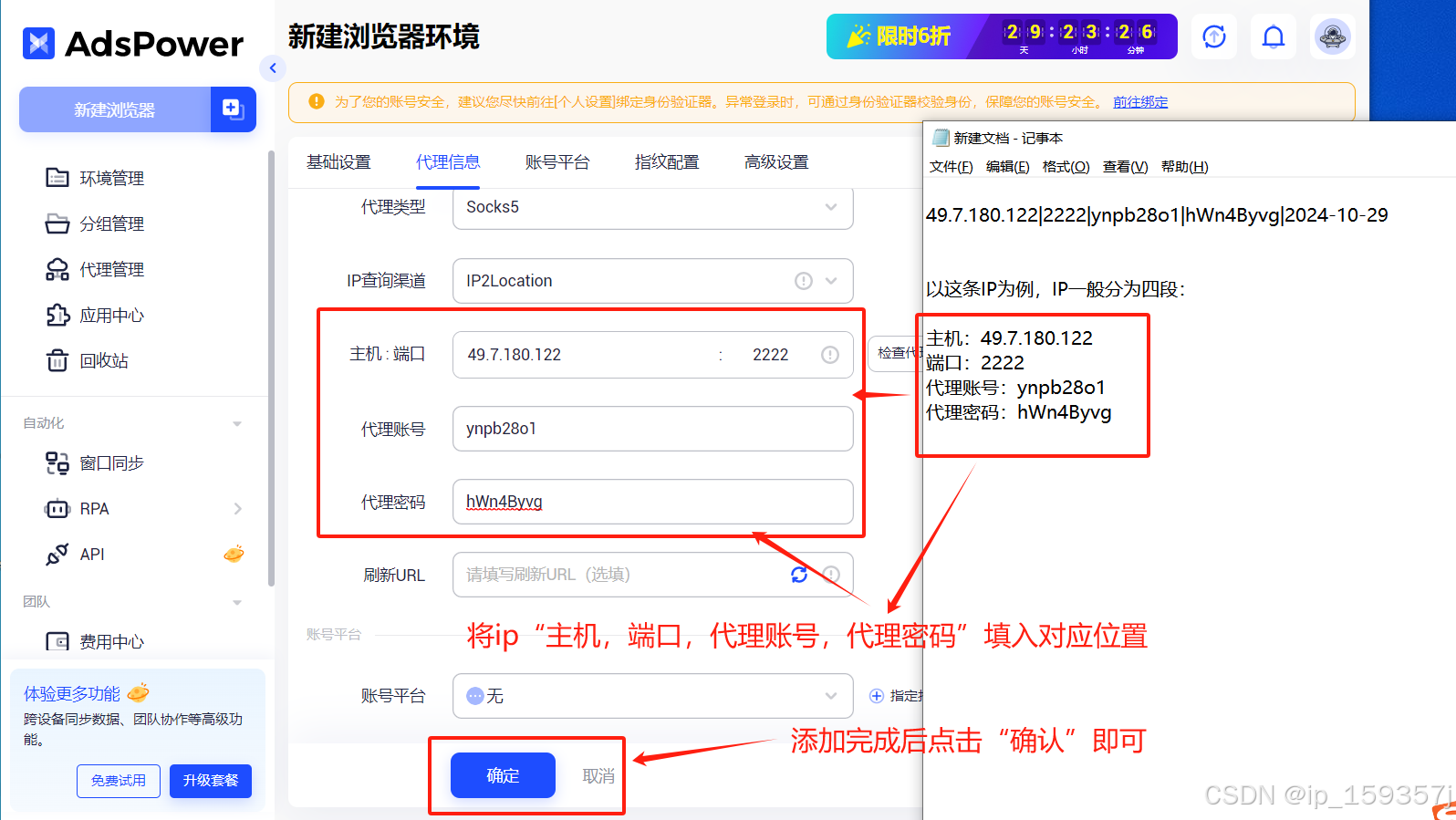Click the 代理账号 input field
1456x820 pixels.
coord(653,429)
